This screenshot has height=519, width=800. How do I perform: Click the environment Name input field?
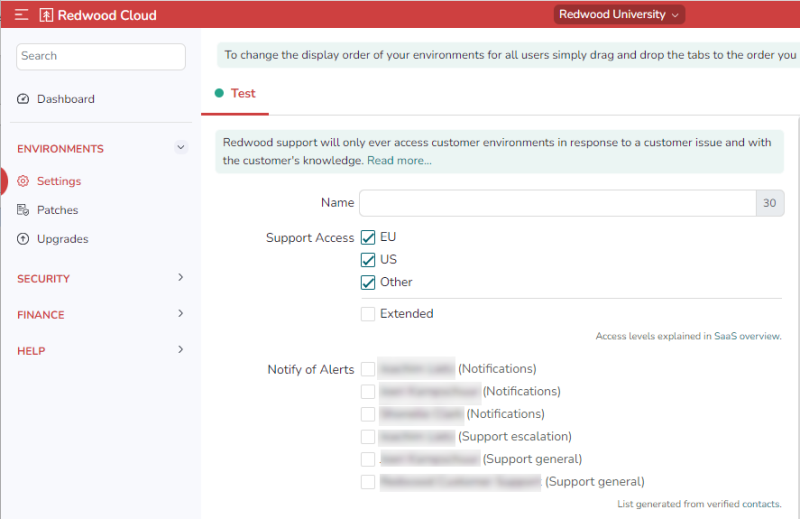click(x=557, y=203)
